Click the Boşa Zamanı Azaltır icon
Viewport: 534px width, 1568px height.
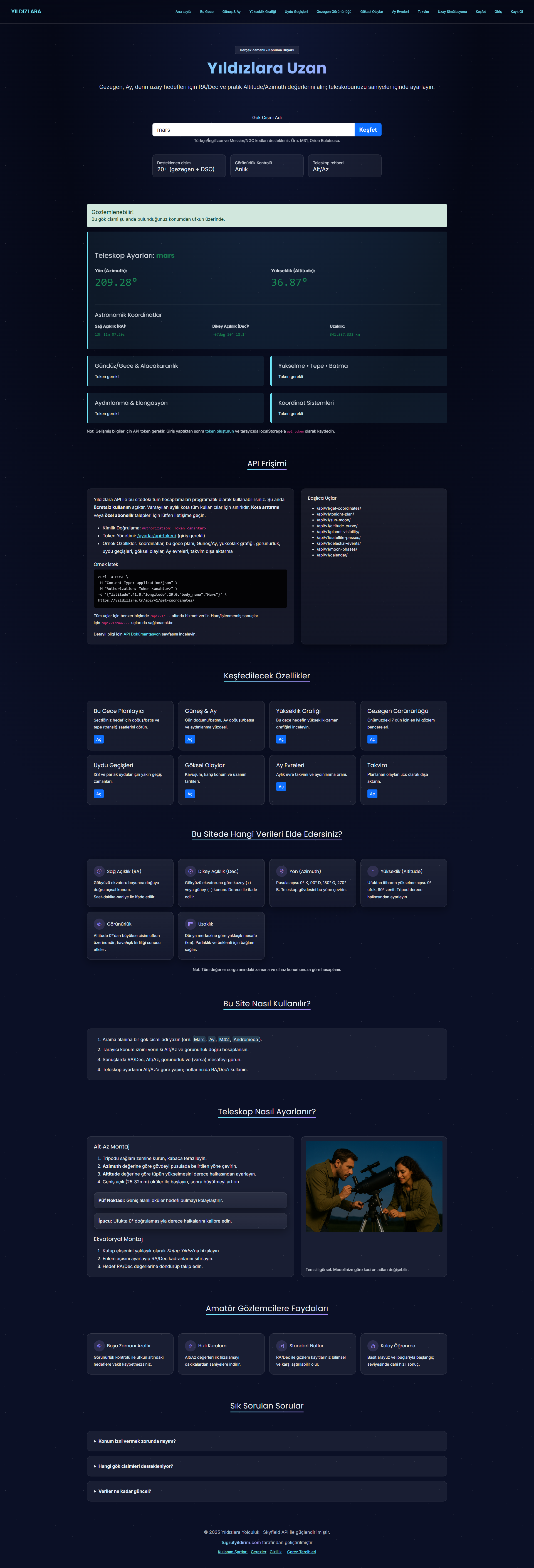point(99,1346)
